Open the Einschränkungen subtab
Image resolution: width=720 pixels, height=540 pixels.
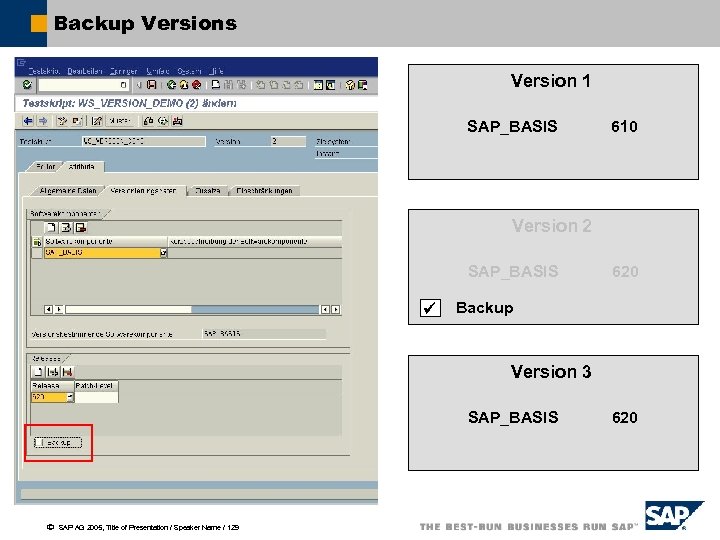[264, 191]
